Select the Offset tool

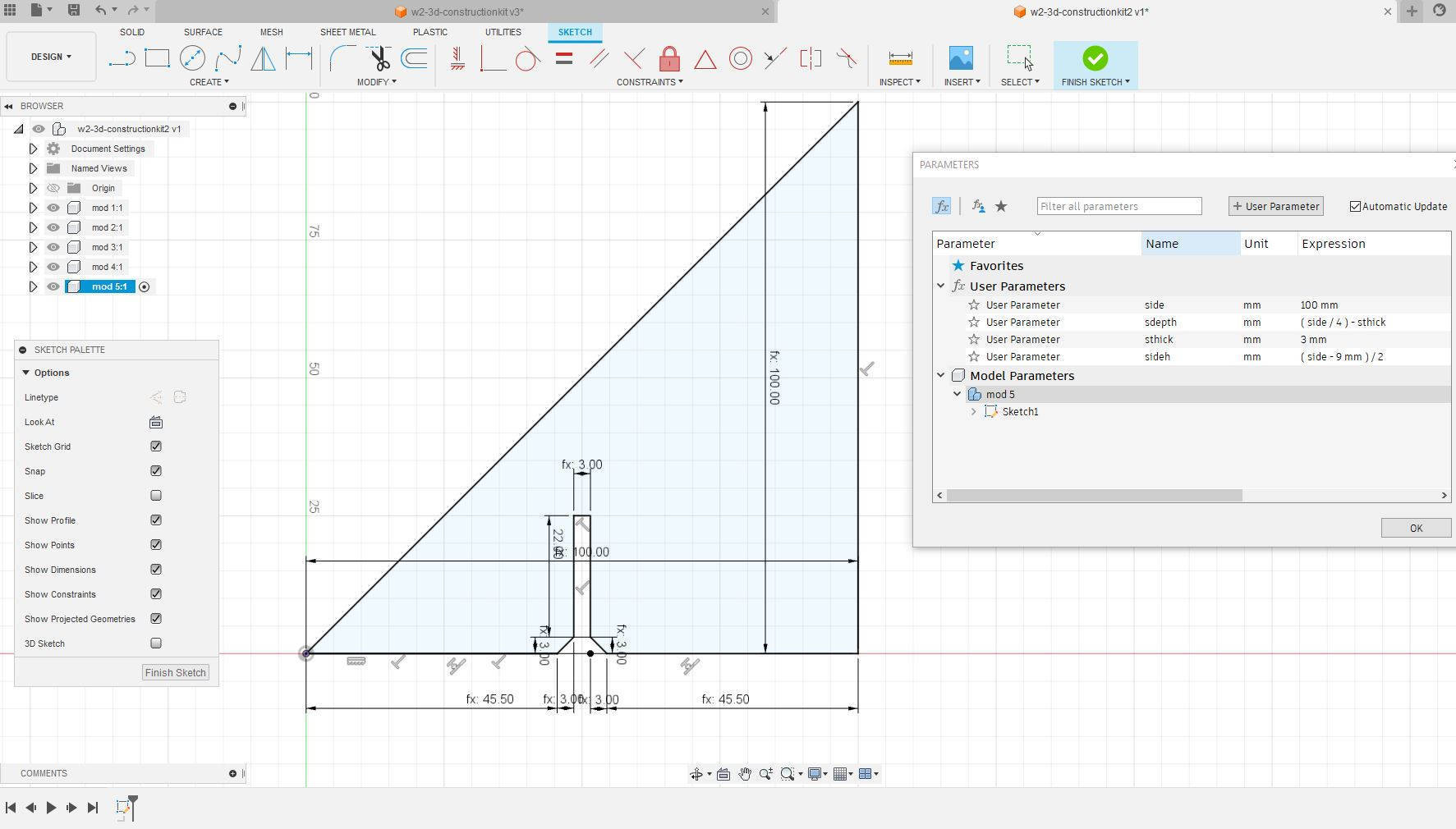coord(414,58)
